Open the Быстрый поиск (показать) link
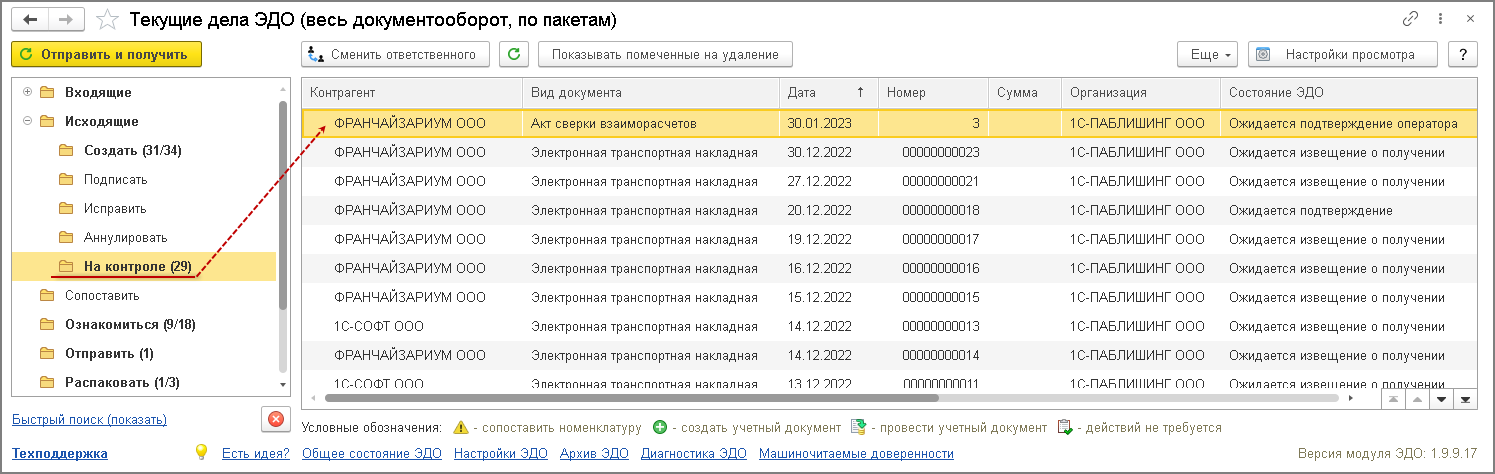The image size is (1495, 474). 89,419
